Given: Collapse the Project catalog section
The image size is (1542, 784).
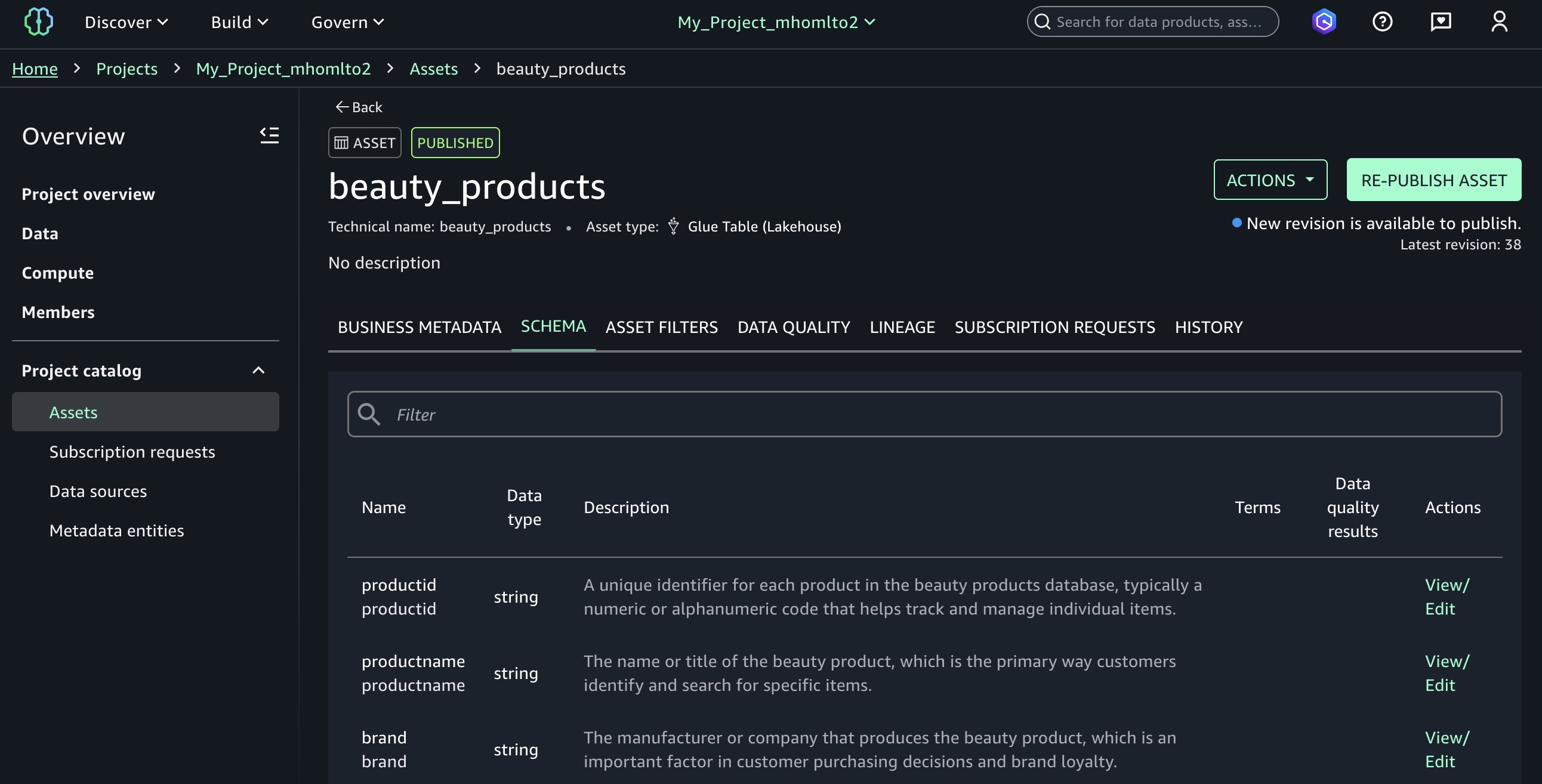Looking at the screenshot, I should [258, 371].
